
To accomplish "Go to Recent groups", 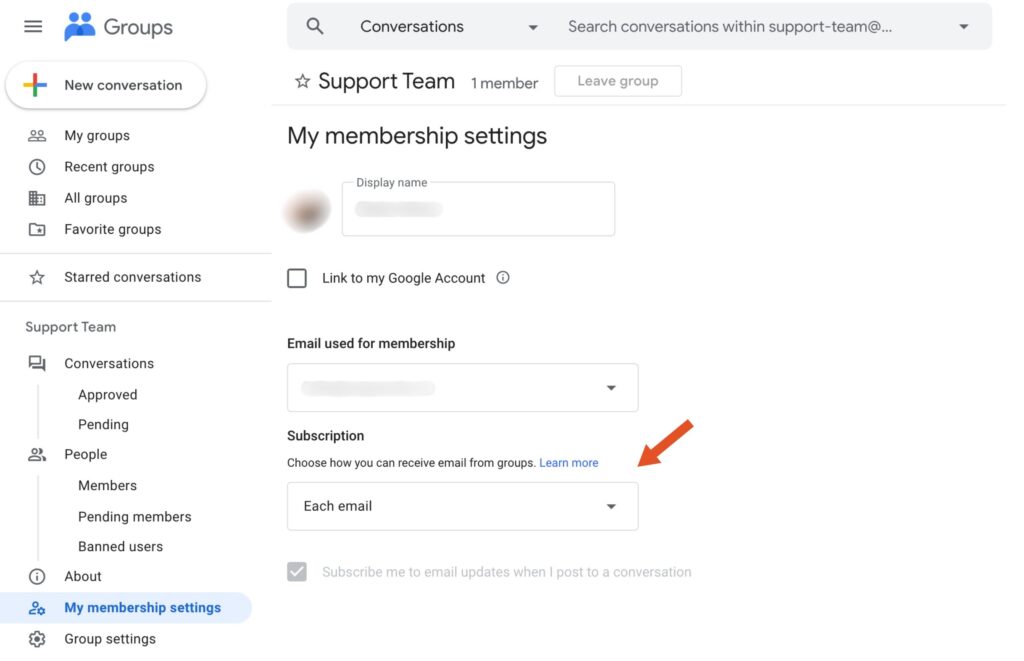I will click(x=109, y=167).
